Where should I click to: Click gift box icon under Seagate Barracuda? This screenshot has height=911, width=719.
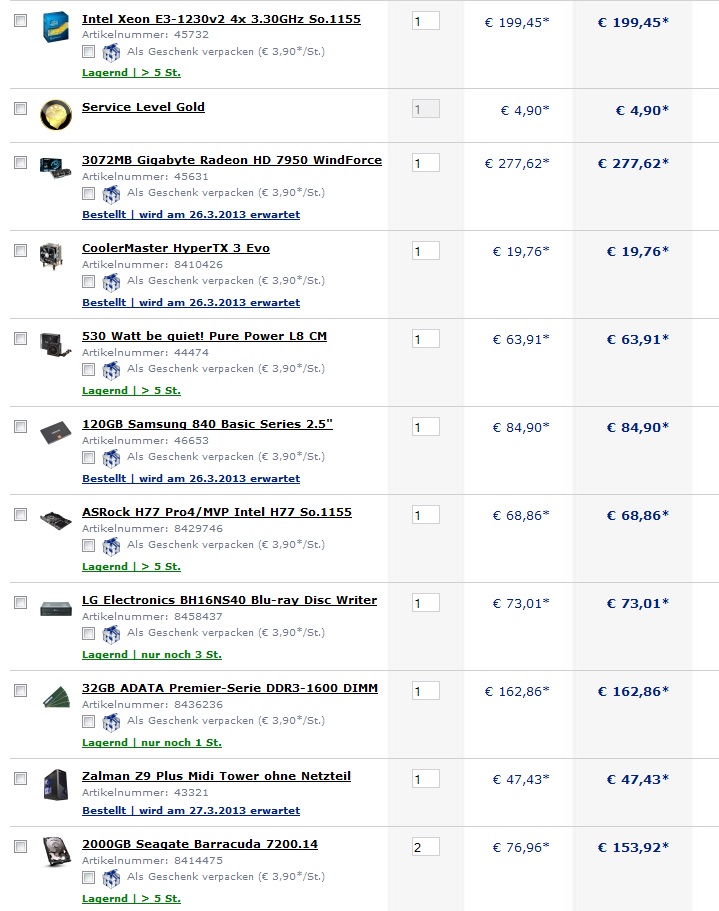pos(111,878)
